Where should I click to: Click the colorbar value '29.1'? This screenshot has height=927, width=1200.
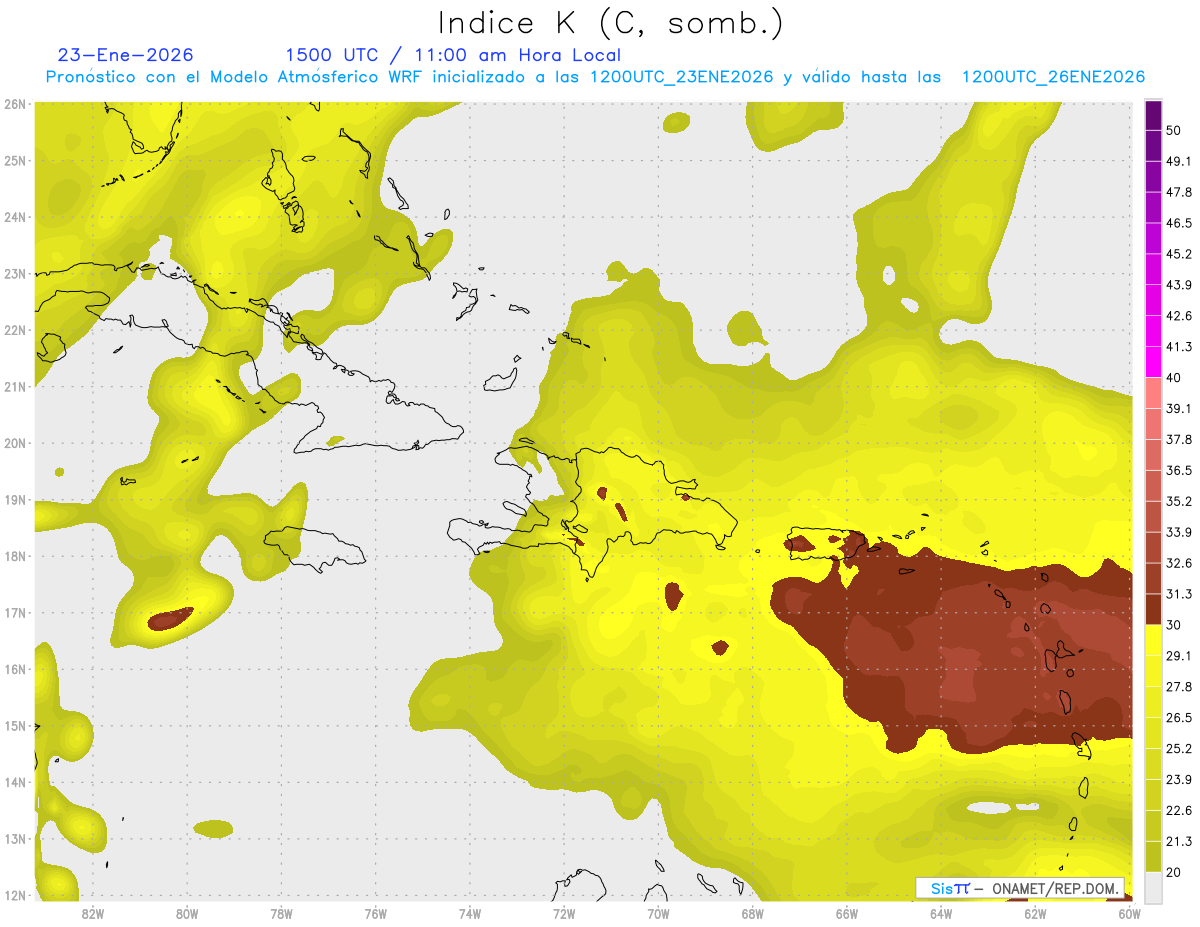1178,656
